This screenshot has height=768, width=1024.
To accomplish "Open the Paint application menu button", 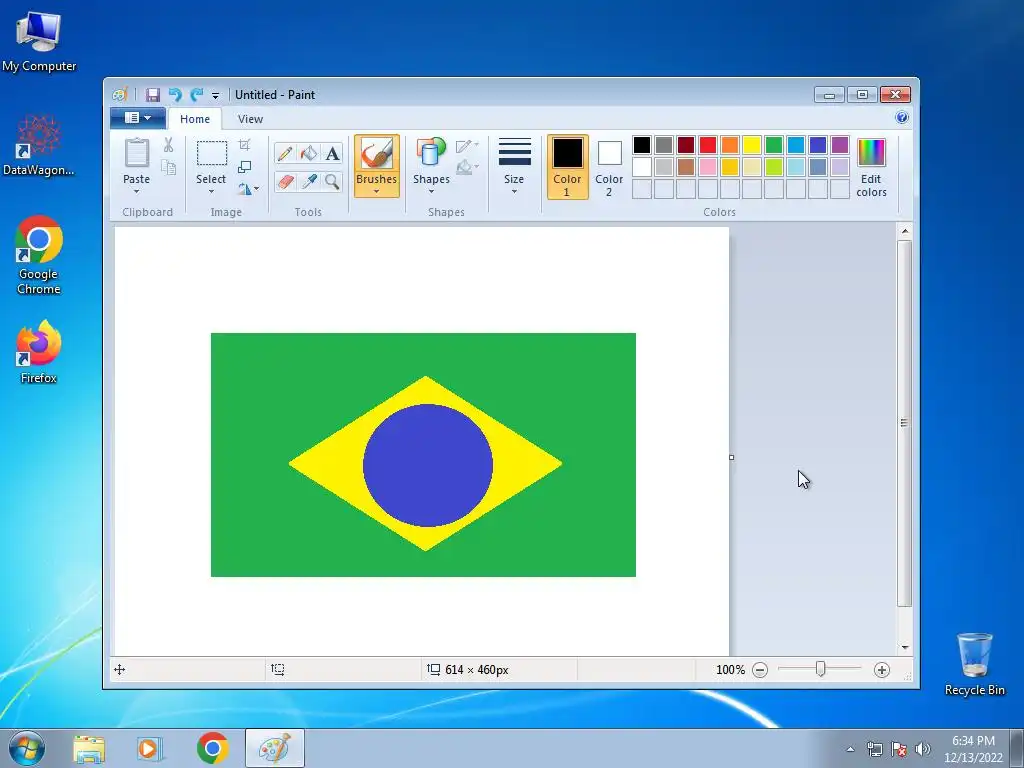I will click(x=138, y=118).
